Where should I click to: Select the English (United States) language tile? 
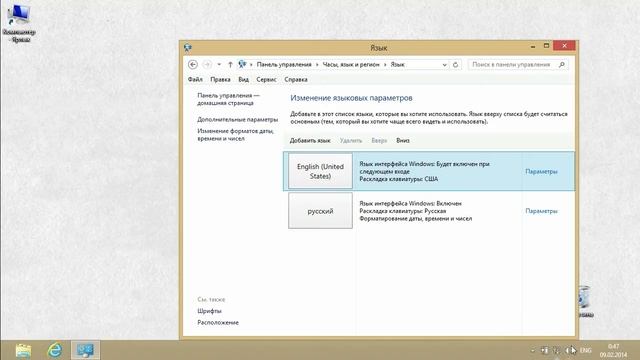320,171
